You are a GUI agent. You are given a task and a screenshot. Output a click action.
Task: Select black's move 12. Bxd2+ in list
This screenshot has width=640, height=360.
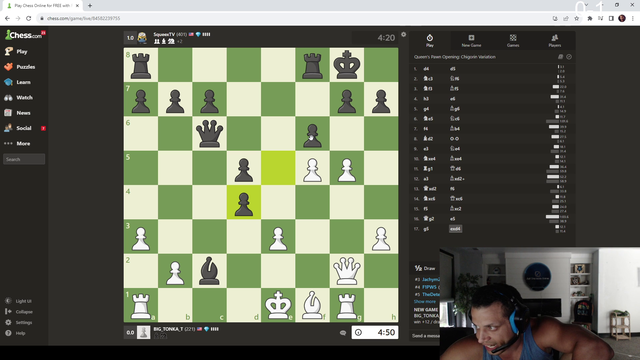point(457,179)
